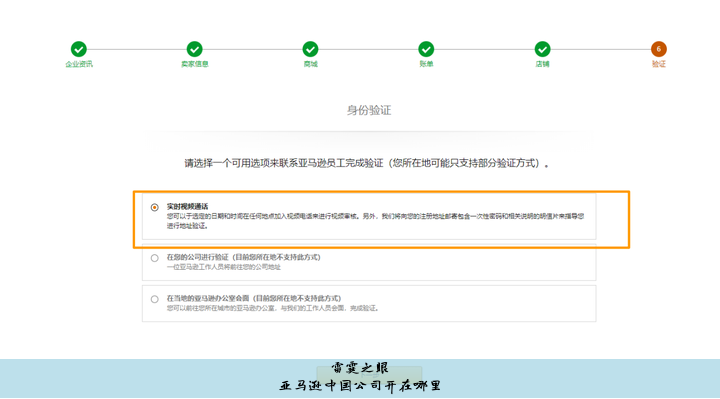Click the 商城 step label
Image resolution: width=720 pixels, height=399 pixels.
tap(310, 64)
